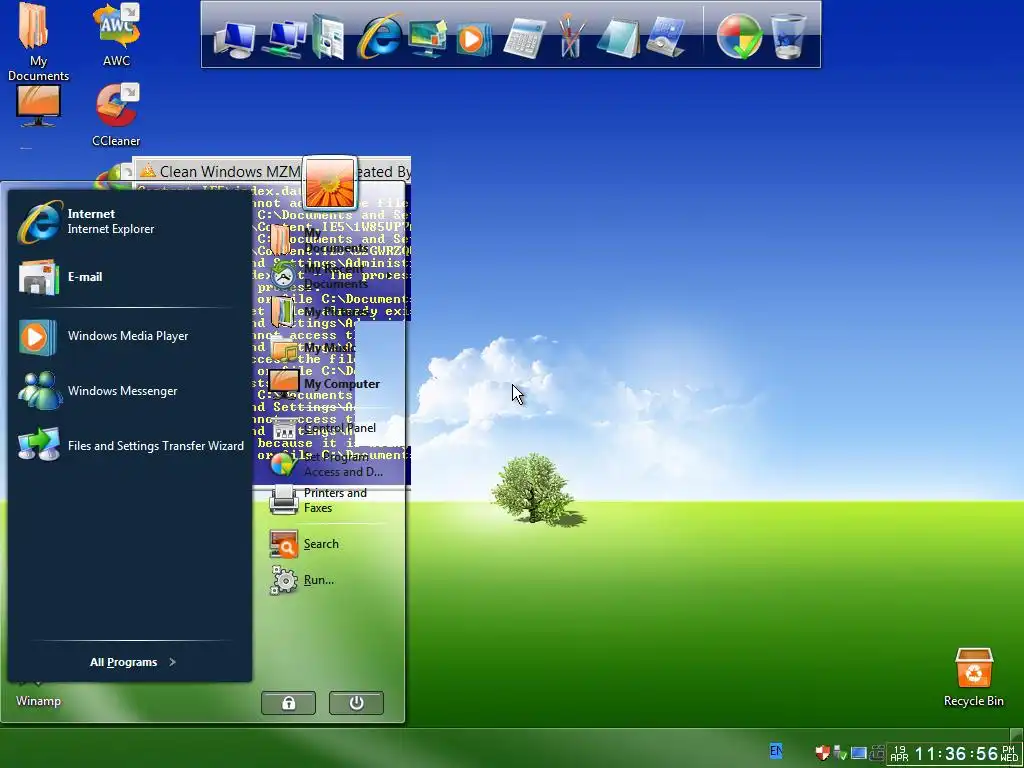Open the monitor desktop icon under My Documents

pyautogui.click(x=38, y=106)
